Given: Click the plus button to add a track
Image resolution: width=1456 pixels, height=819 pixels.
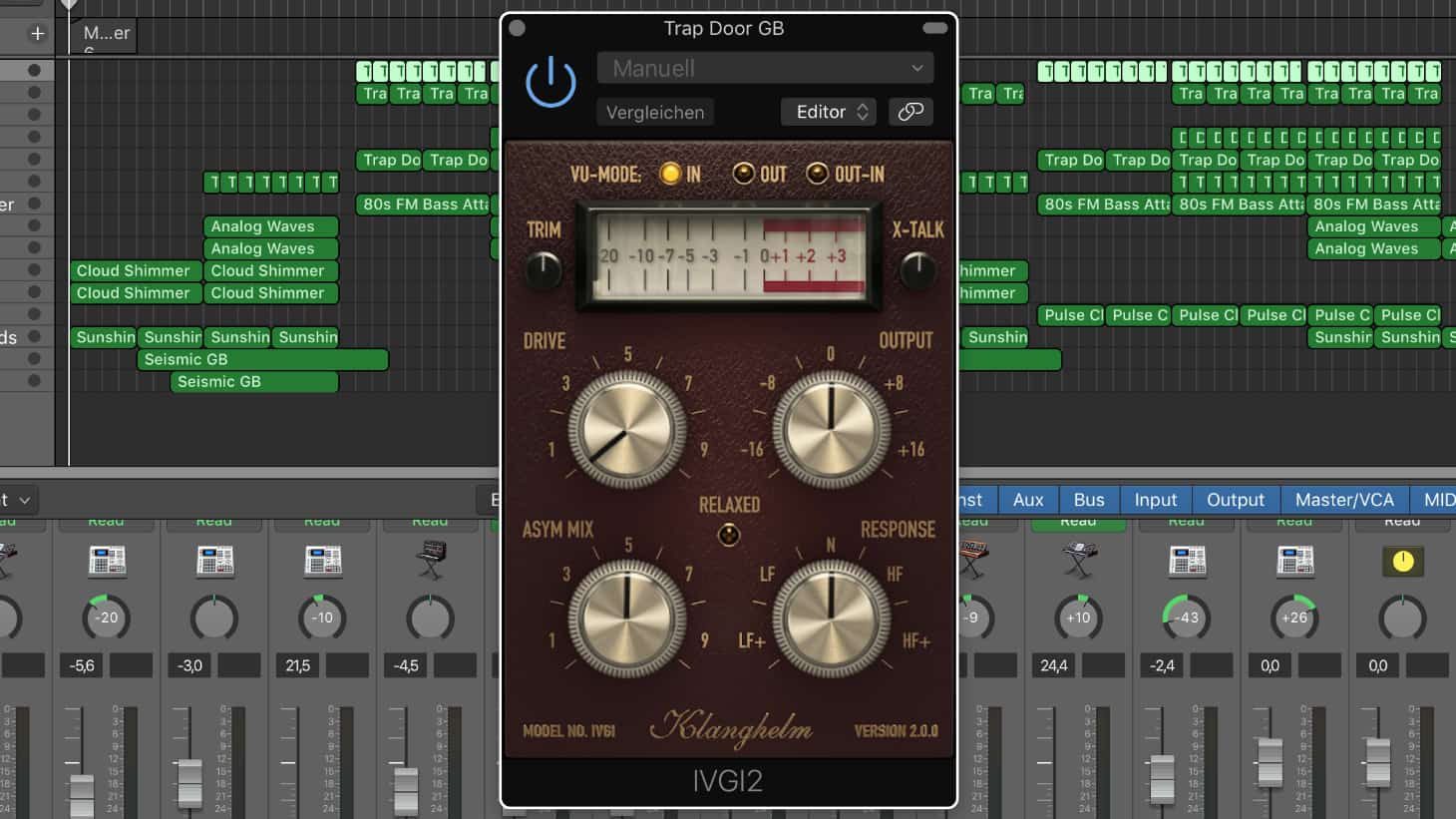Looking at the screenshot, I should point(37,32).
